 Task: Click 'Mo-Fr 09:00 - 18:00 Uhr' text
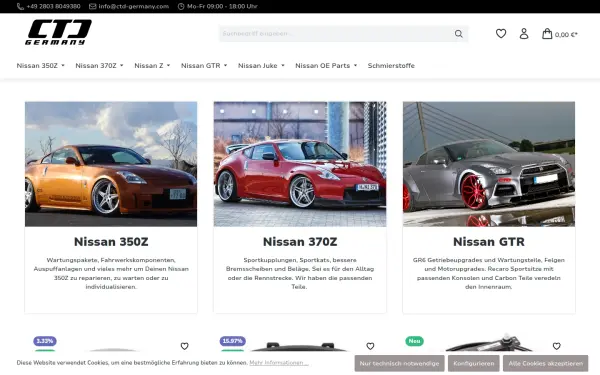click(222, 7)
